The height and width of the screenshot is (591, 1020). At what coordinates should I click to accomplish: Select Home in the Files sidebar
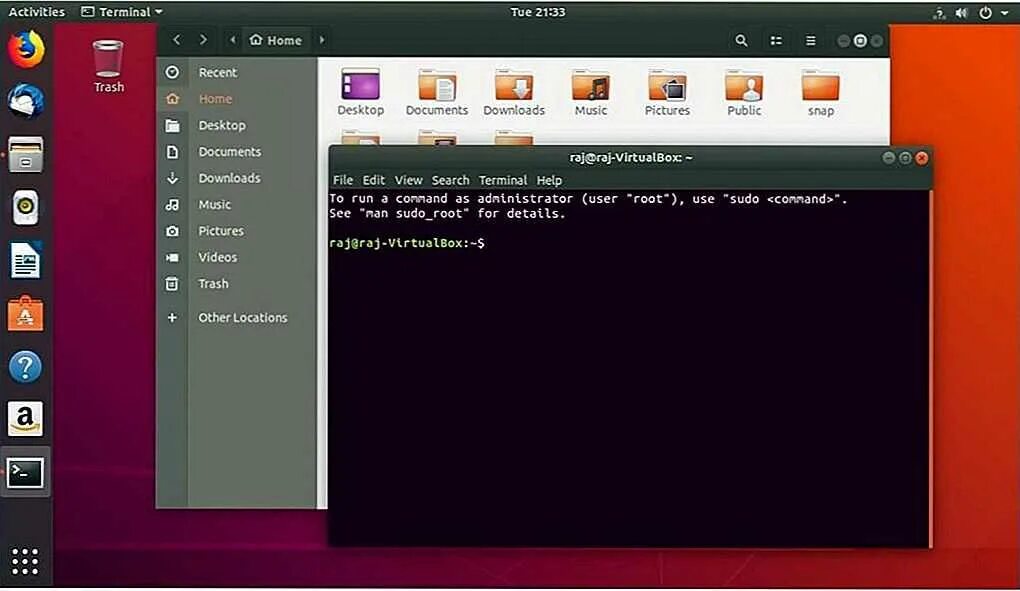click(x=237, y=99)
